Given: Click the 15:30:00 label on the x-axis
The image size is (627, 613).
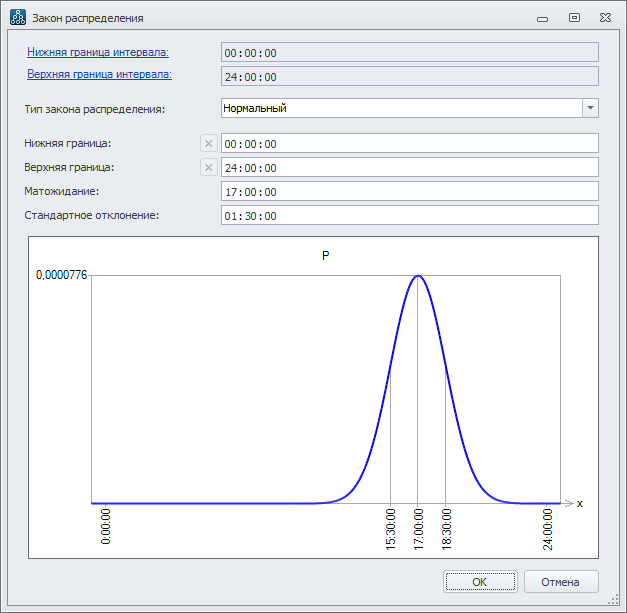Looking at the screenshot, I should pos(390,529).
